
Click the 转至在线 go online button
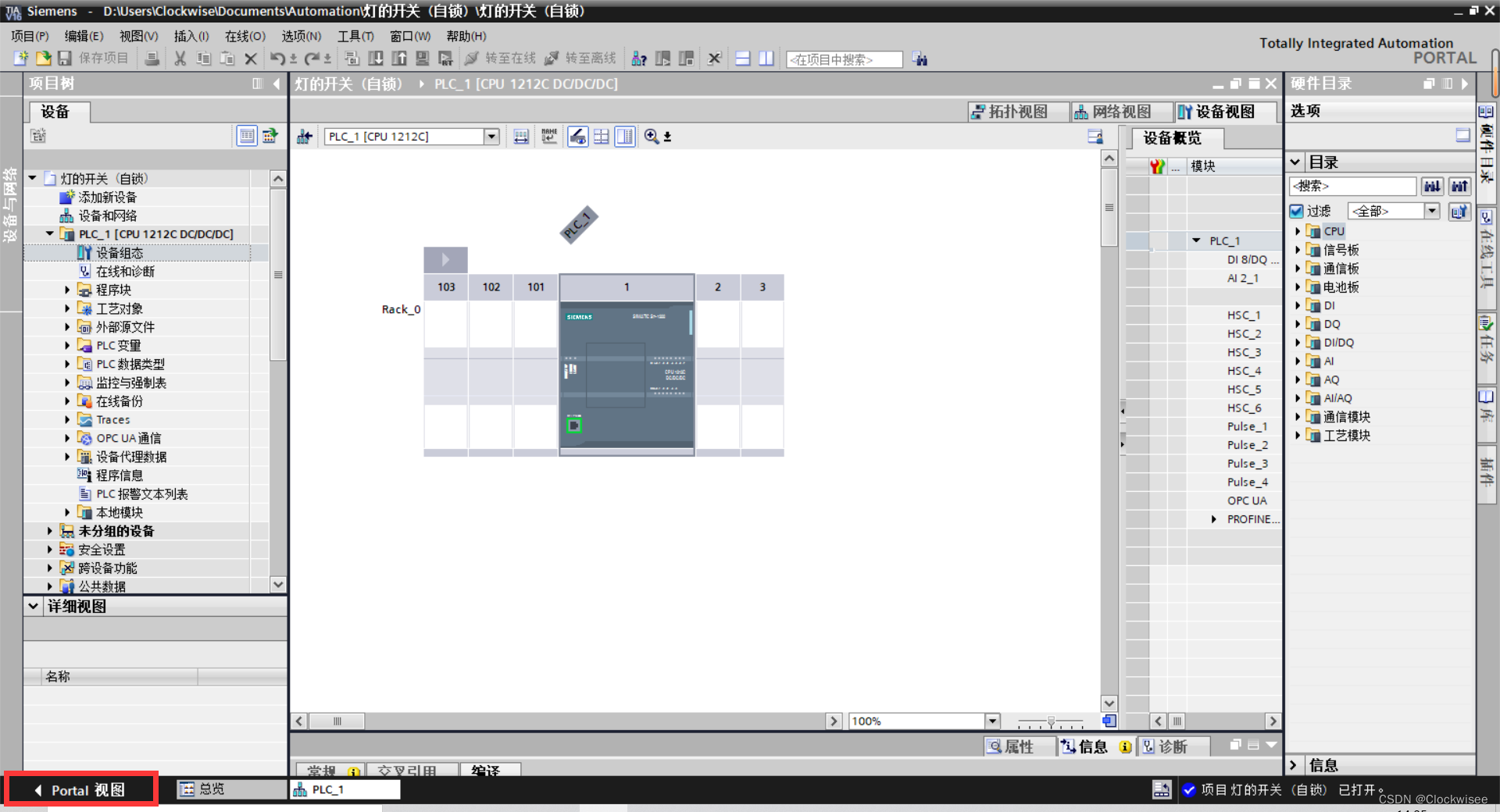[x=500, y=59]
